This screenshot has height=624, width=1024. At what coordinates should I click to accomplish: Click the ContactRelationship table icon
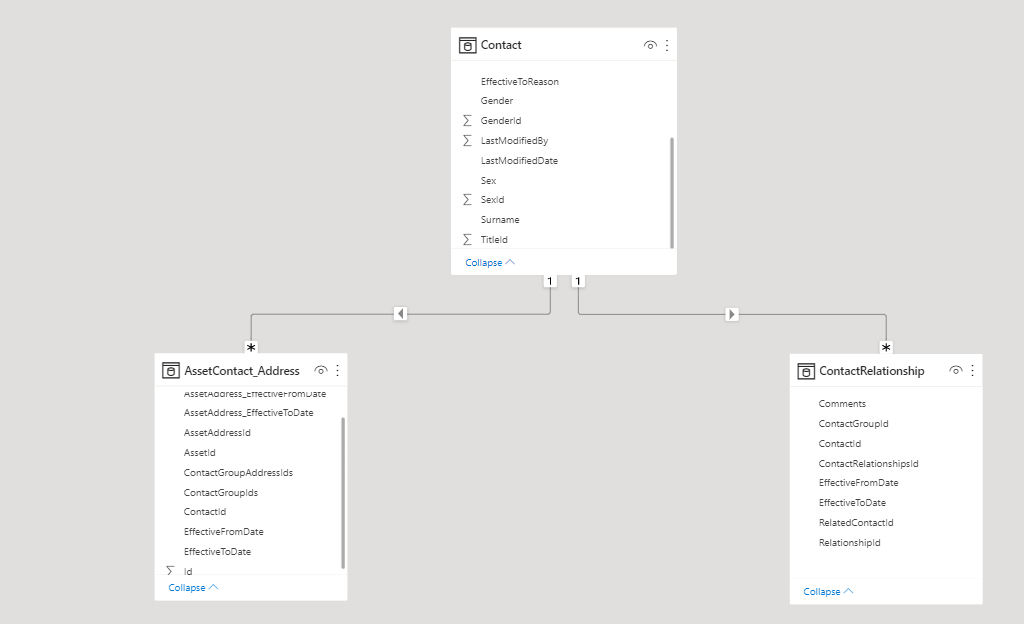coord(806,371)
